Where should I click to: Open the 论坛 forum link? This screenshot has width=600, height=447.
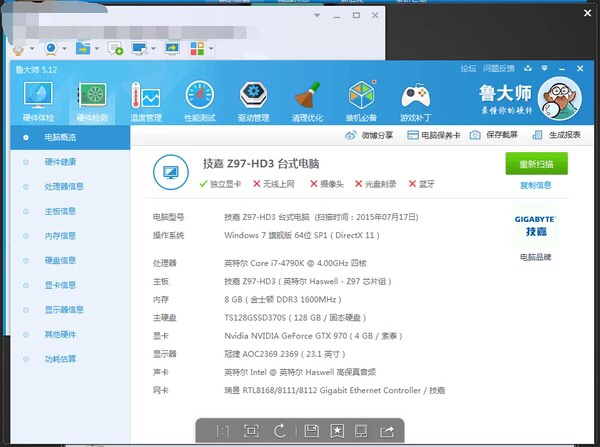point(468,69)
